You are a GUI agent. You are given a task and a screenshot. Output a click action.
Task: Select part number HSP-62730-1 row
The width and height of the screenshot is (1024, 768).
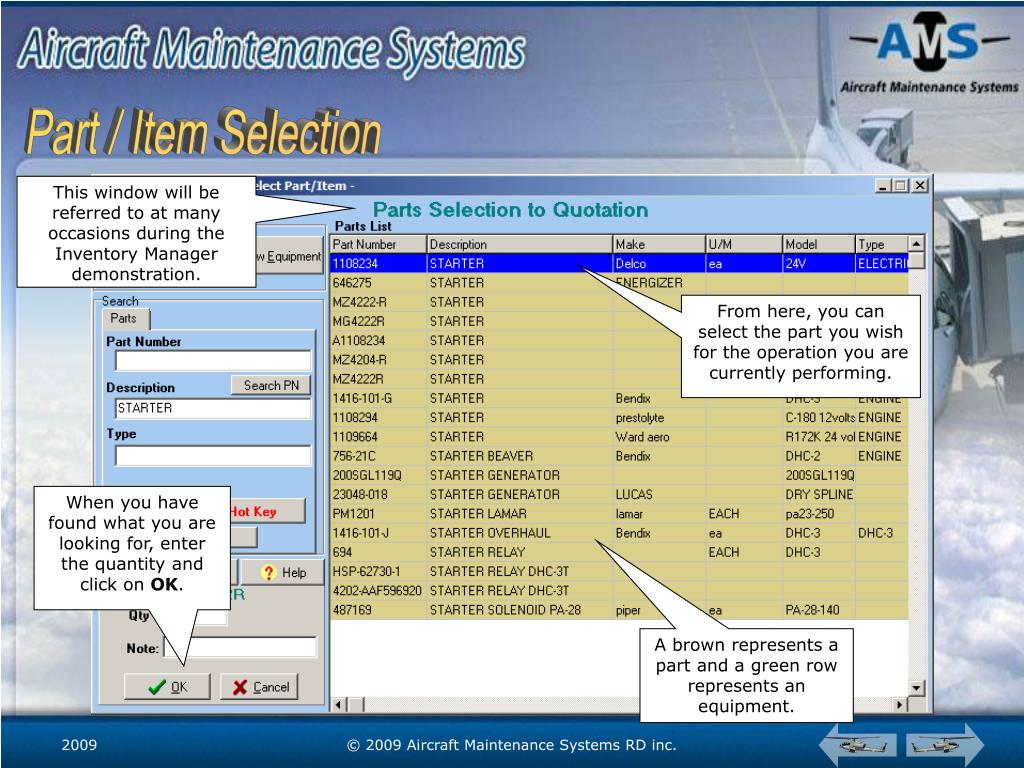[619, 571]
